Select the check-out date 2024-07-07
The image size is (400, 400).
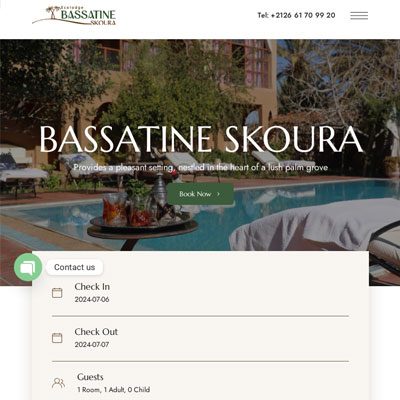point(92,344)
